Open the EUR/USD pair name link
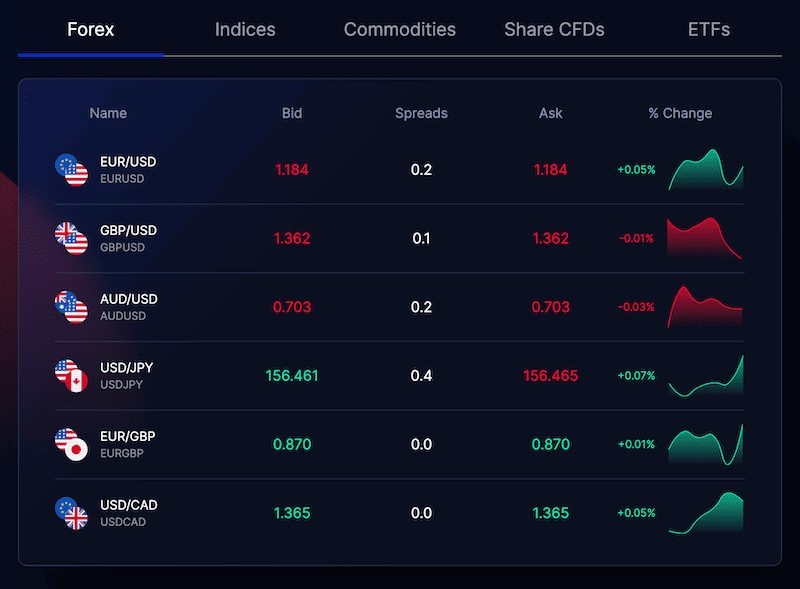 [x=128, y=162]
